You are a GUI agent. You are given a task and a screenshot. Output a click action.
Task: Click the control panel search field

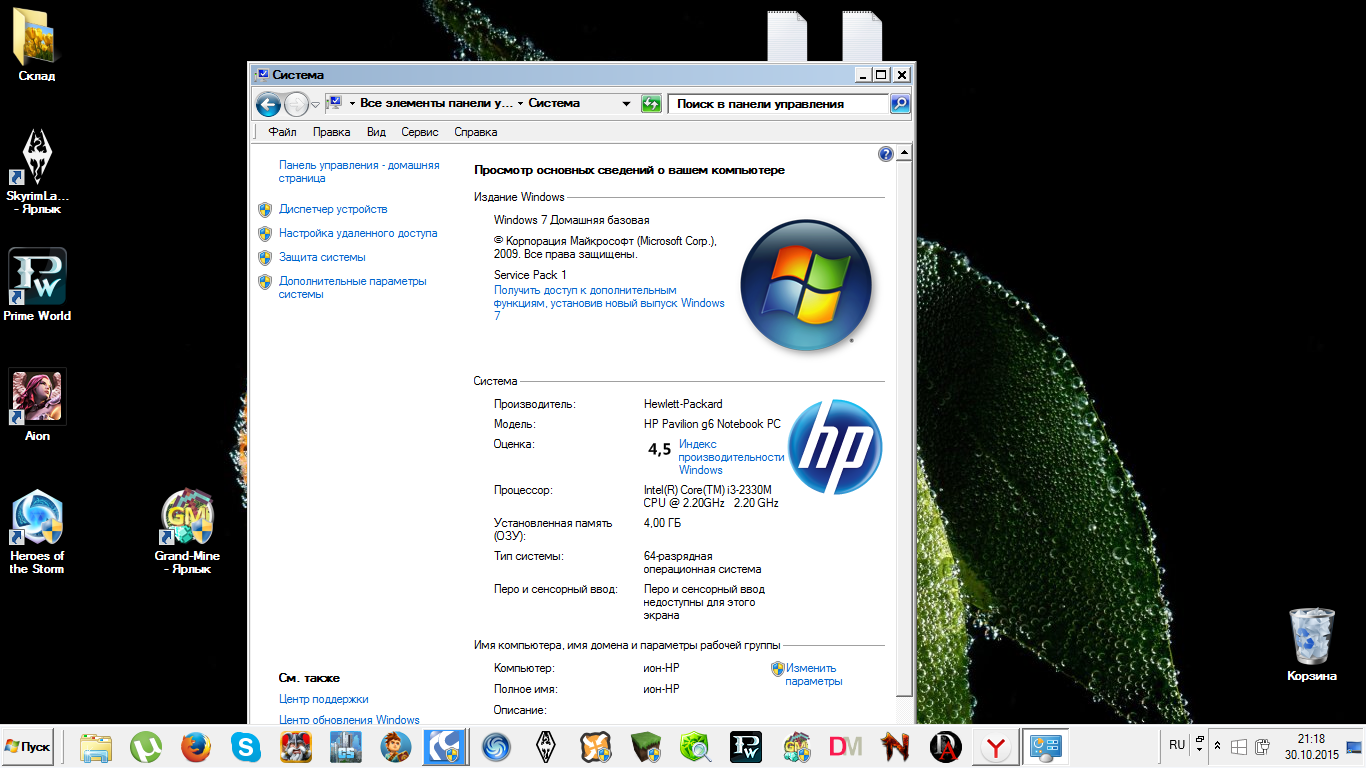tap(778, 104)
